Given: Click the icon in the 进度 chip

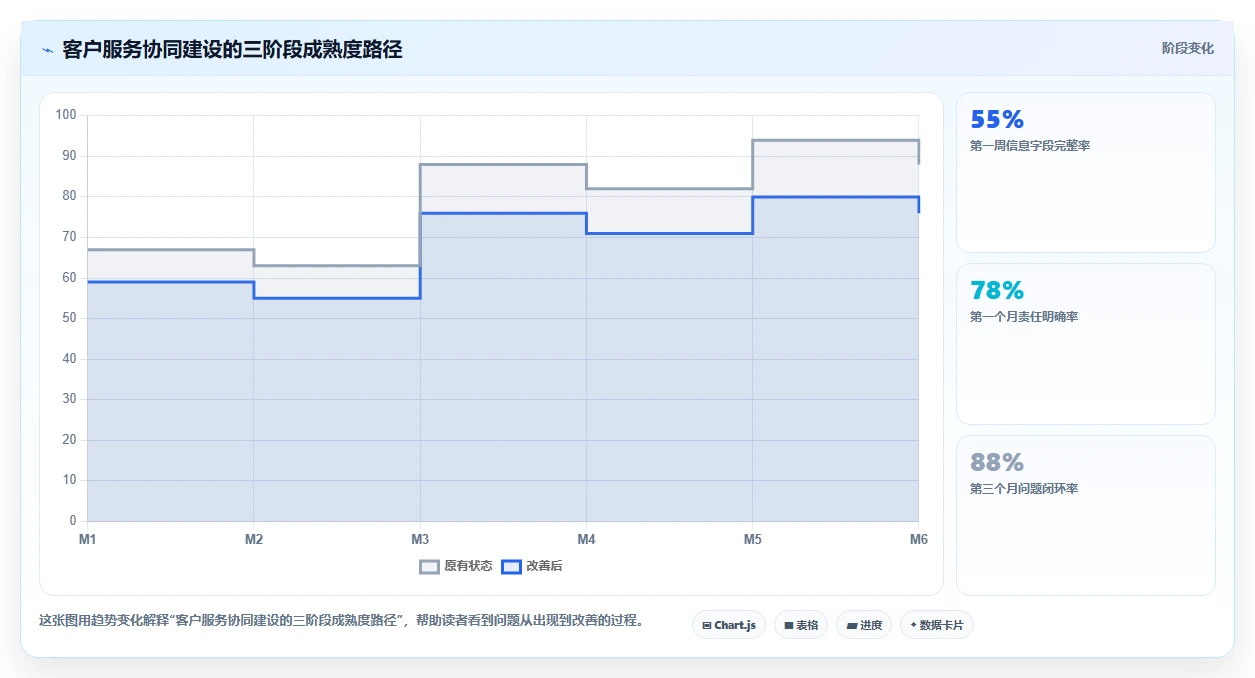Looking at the screenshot, I should tap(852, 626).
